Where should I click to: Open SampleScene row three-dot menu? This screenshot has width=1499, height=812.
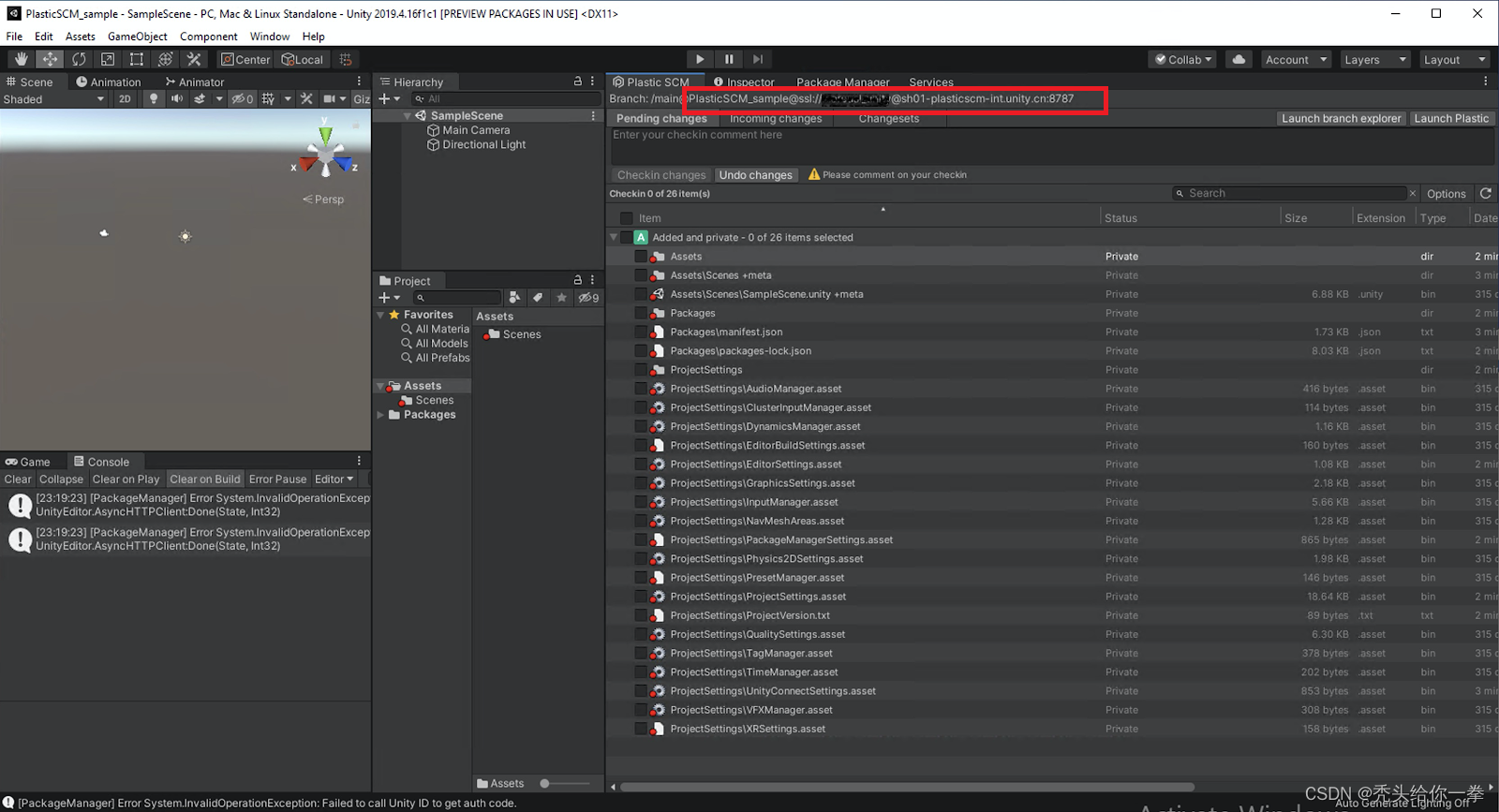(x=593, y=115)
